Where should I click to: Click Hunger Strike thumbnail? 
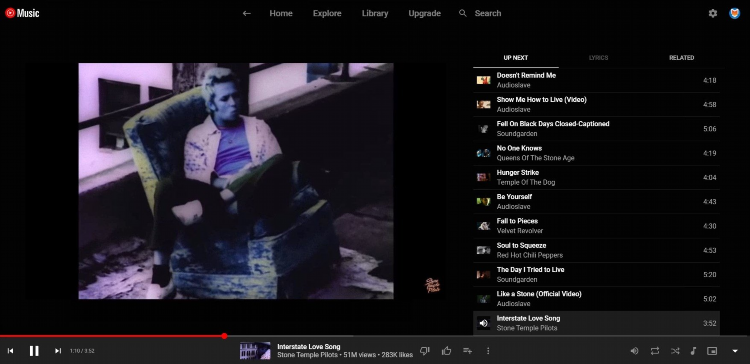[484, 177]
